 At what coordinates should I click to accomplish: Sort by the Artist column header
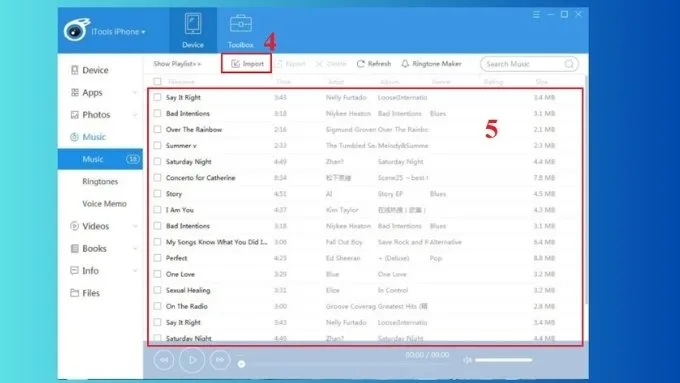click(336, 82)
